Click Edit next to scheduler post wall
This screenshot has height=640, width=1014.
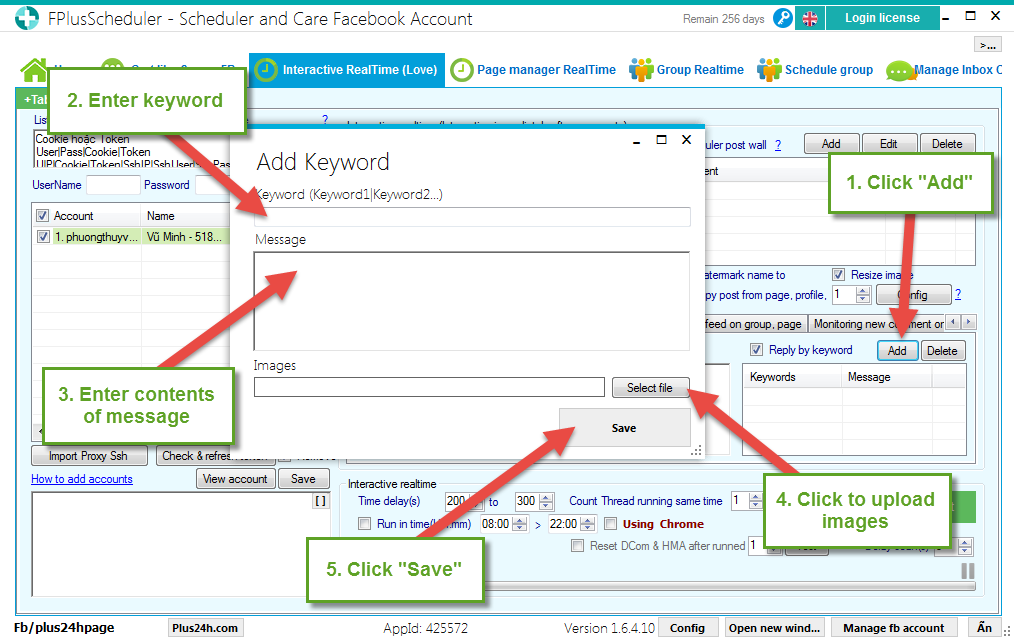tap(889, 144)
